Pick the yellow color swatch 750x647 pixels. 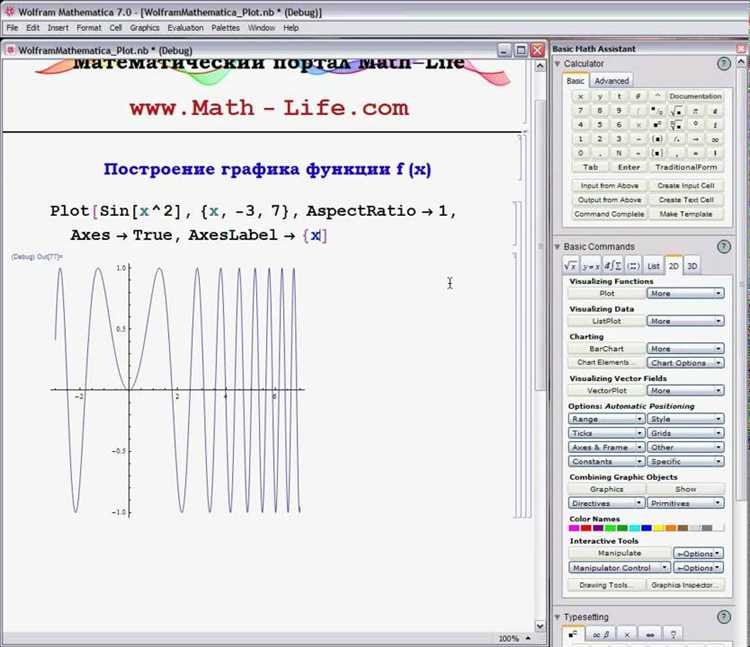point(659,528)
